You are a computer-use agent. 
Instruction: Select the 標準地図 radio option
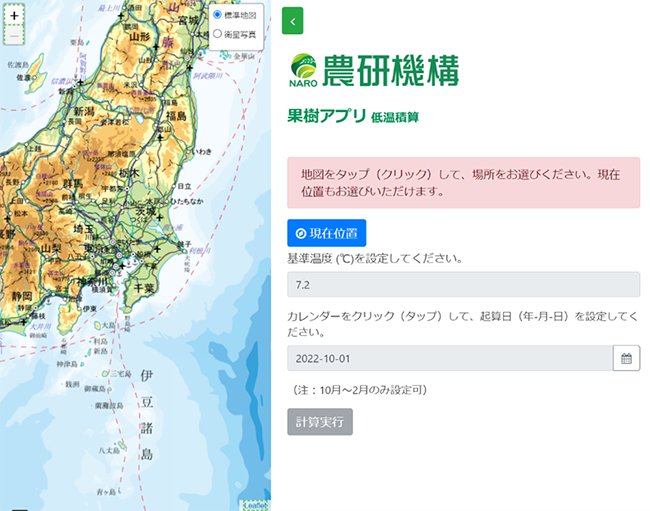217,15
